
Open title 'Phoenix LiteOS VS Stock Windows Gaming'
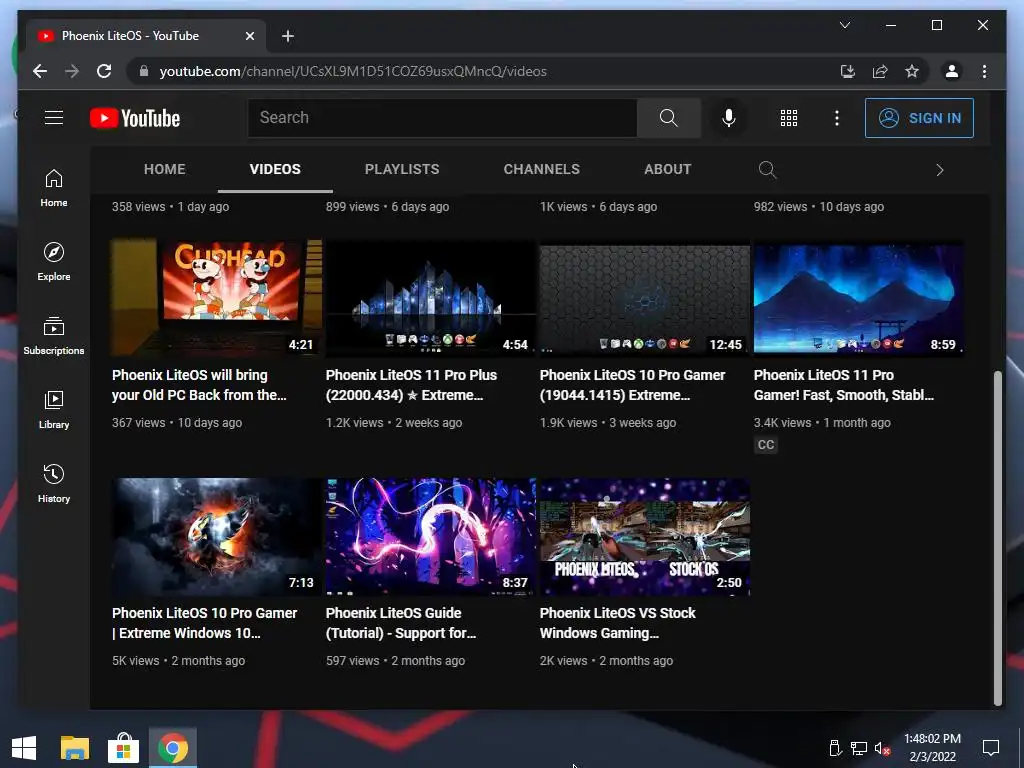click(x=617, y=622)
